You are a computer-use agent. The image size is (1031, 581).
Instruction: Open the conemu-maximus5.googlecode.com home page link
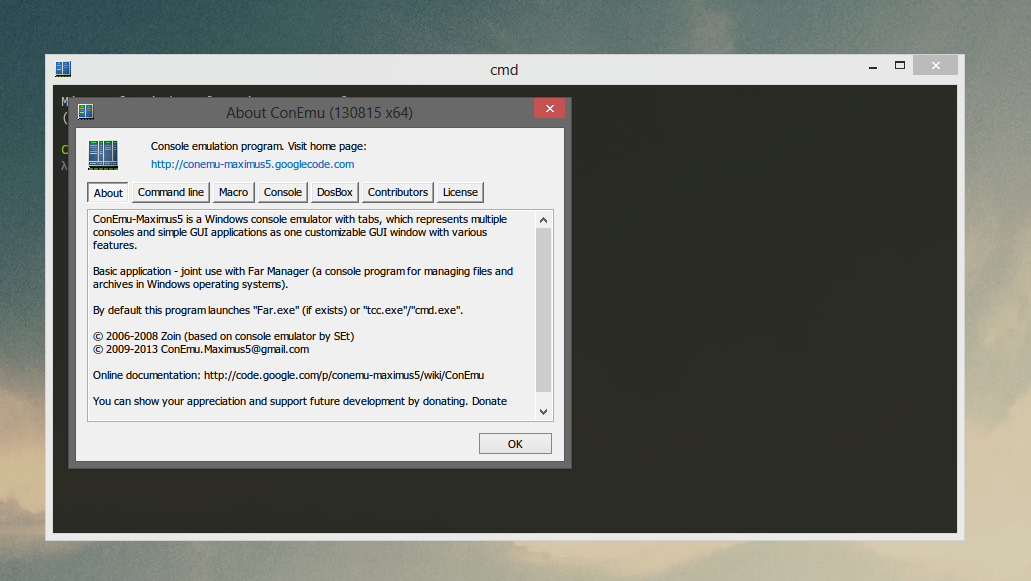click(x=252, y=164)
